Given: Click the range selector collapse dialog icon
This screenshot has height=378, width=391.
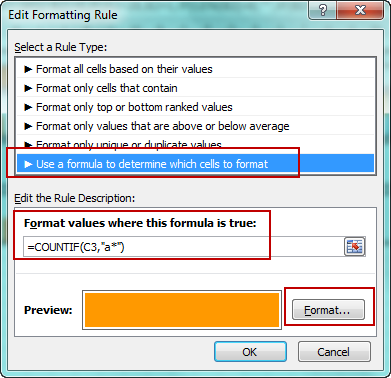Looking at the screenshot, I should point(354,246).
